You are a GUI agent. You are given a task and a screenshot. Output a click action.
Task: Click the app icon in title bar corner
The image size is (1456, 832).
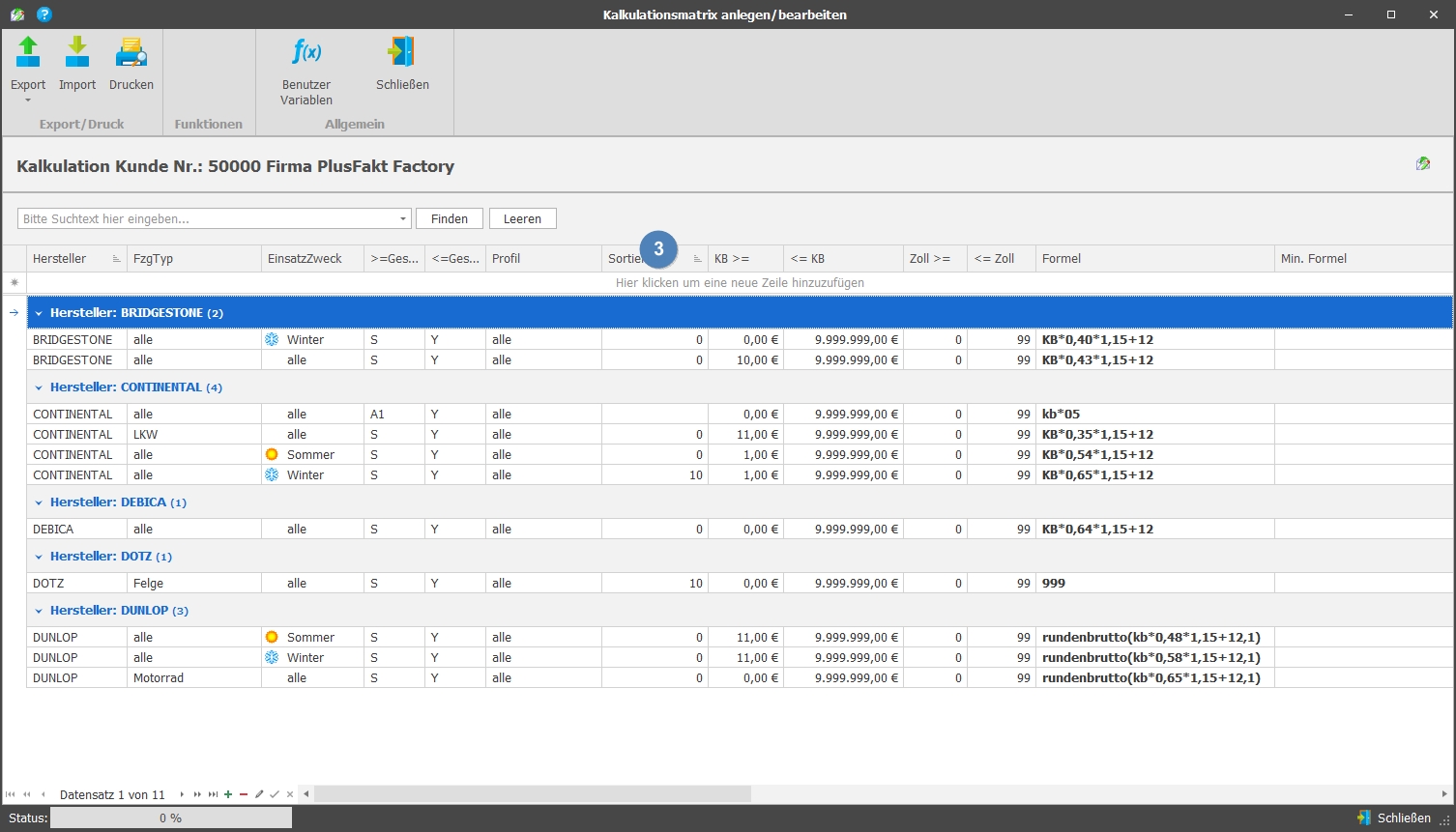pos(16,14)
